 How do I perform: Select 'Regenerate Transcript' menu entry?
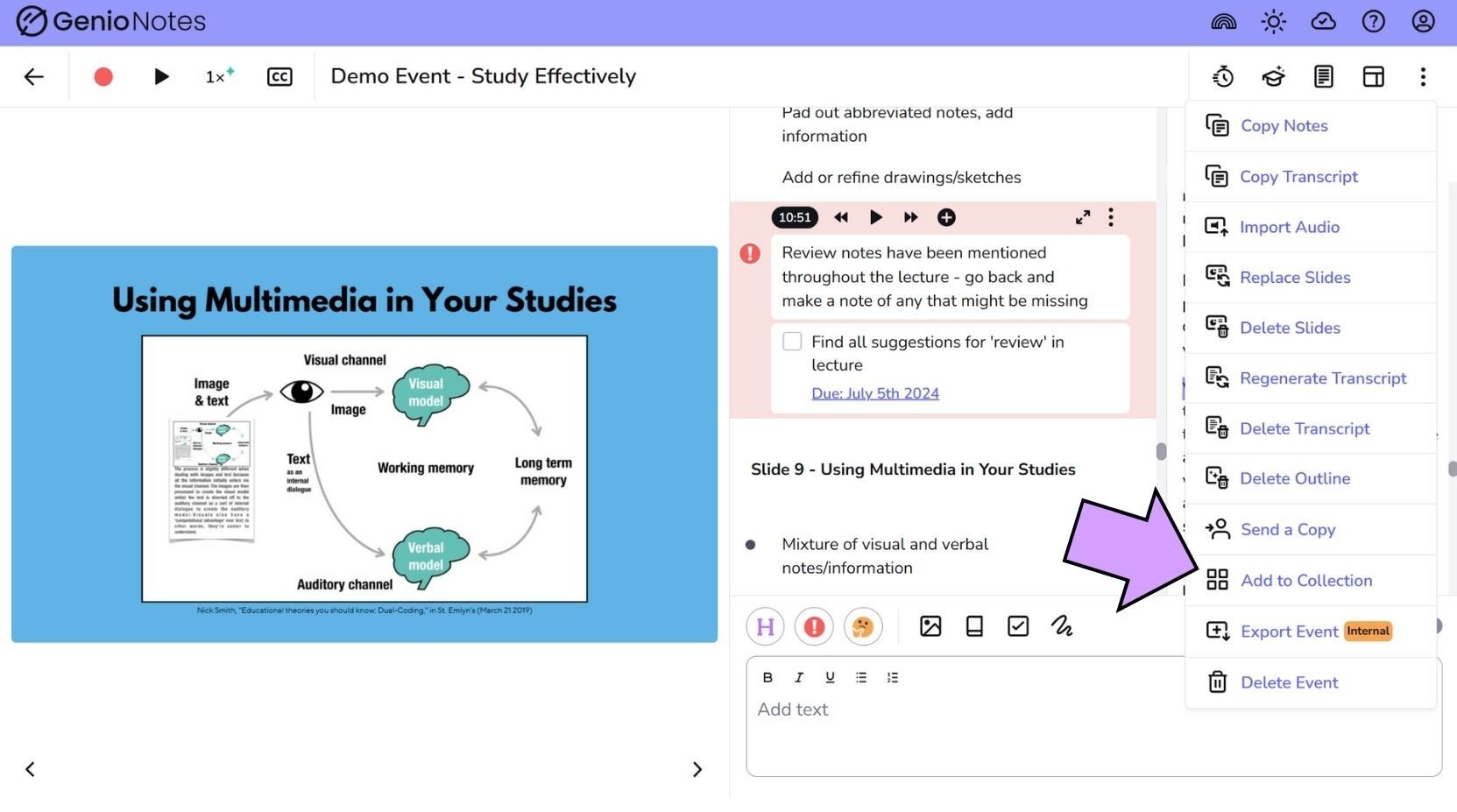[1323, 378]
